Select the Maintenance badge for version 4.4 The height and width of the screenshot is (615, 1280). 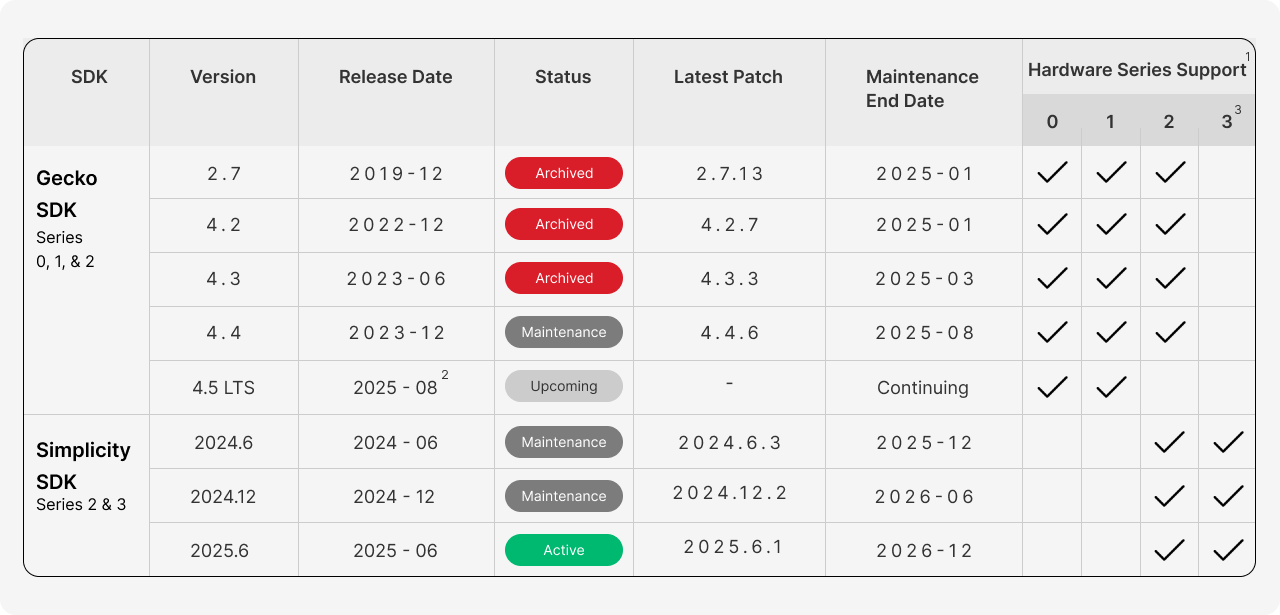tap(563, 332)
